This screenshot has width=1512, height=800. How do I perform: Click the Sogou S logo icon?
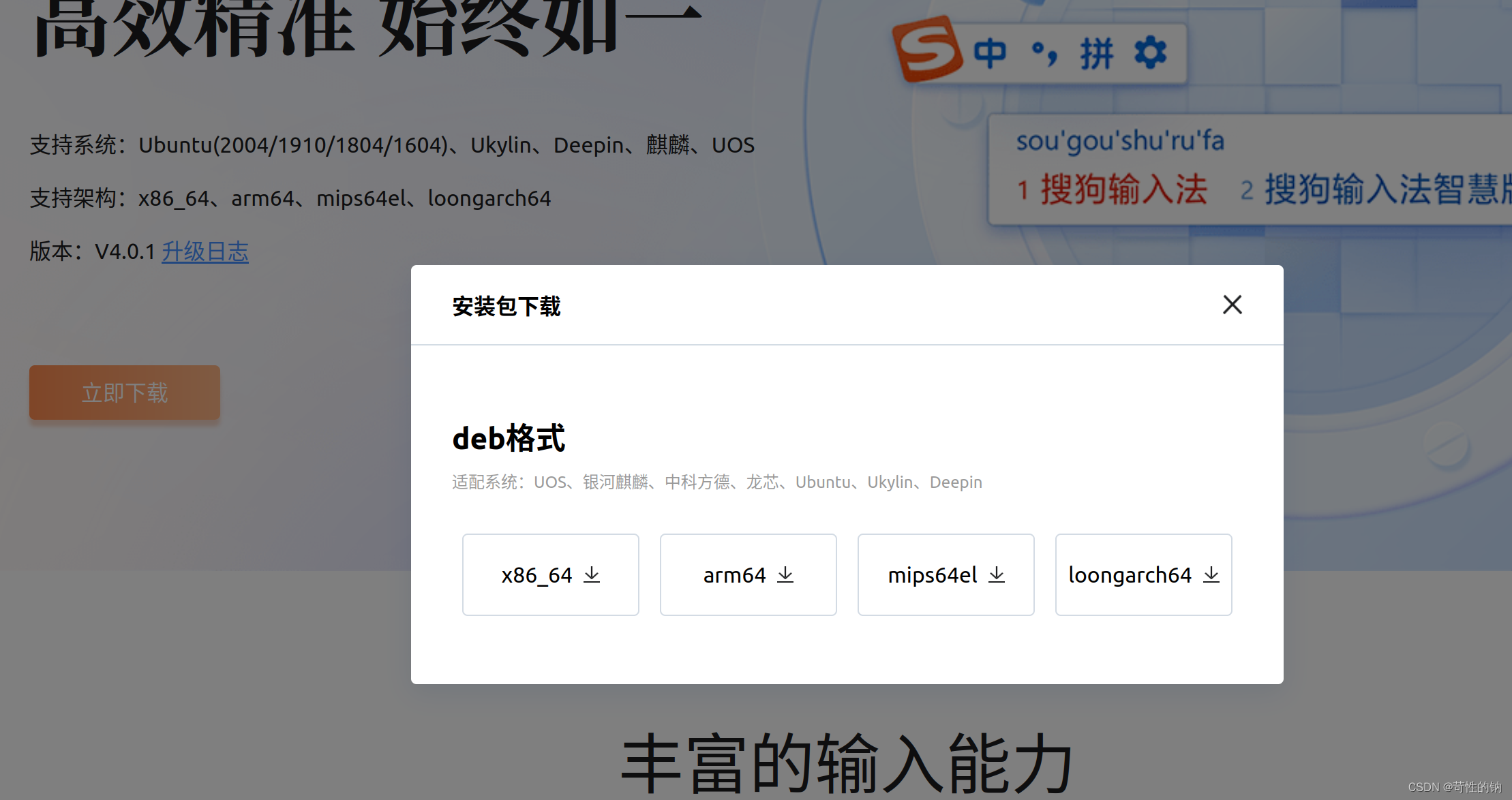coord(927,50)
